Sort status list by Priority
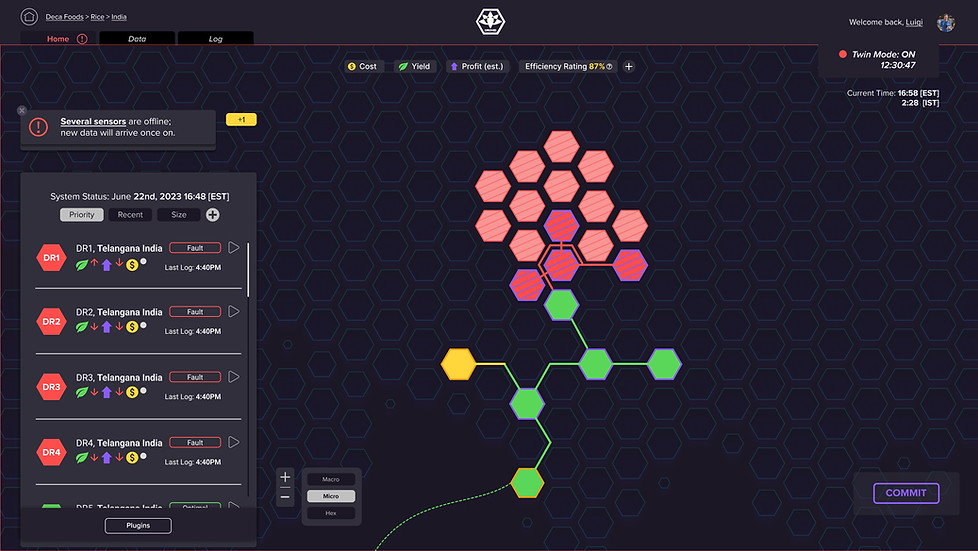 click(x=82, y=215)
